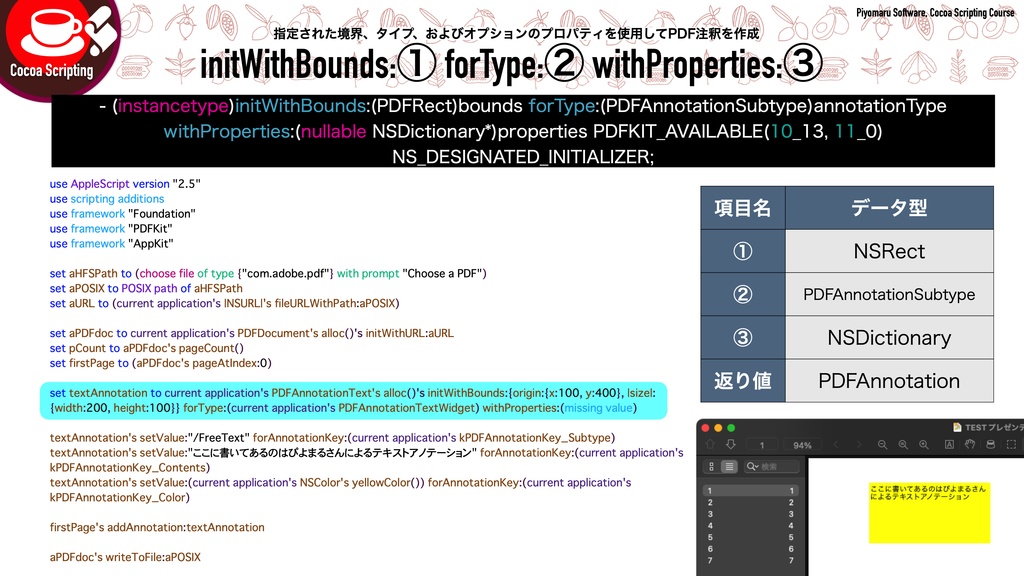Click the forward navigation chevron

pos(859,445)
